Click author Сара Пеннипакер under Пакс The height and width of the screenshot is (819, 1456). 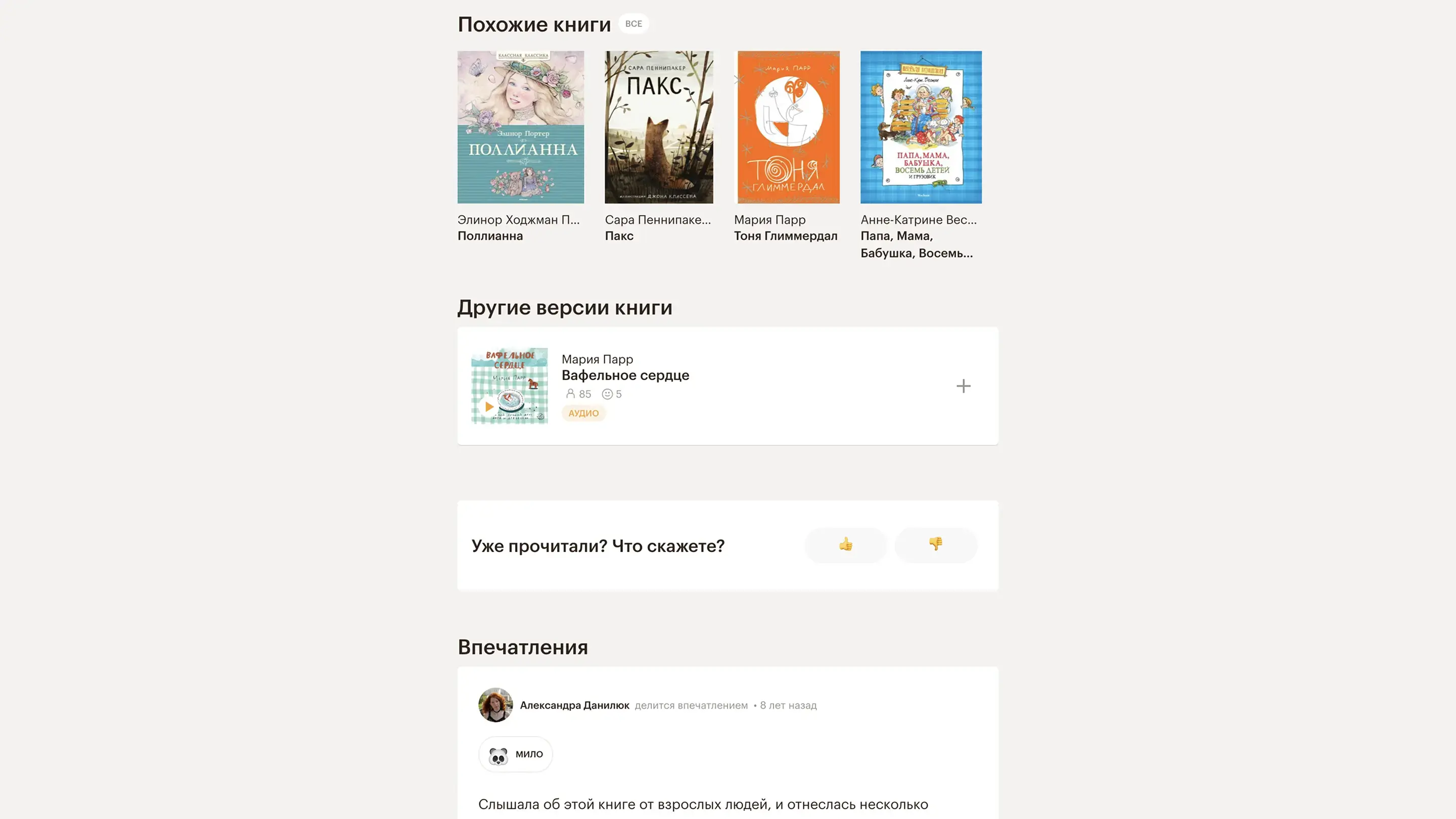pyautogui.click(x=658, y=220)
